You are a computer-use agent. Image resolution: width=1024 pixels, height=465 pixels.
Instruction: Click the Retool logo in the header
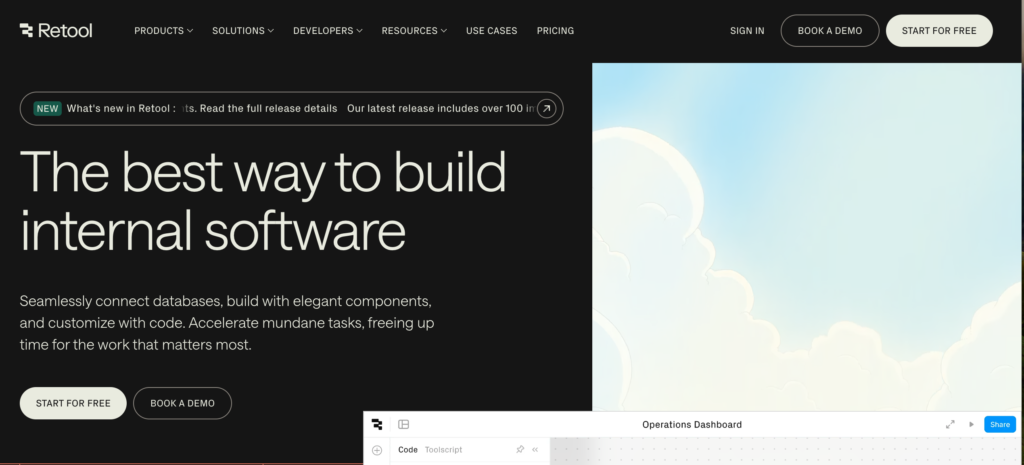click(56, 31)
